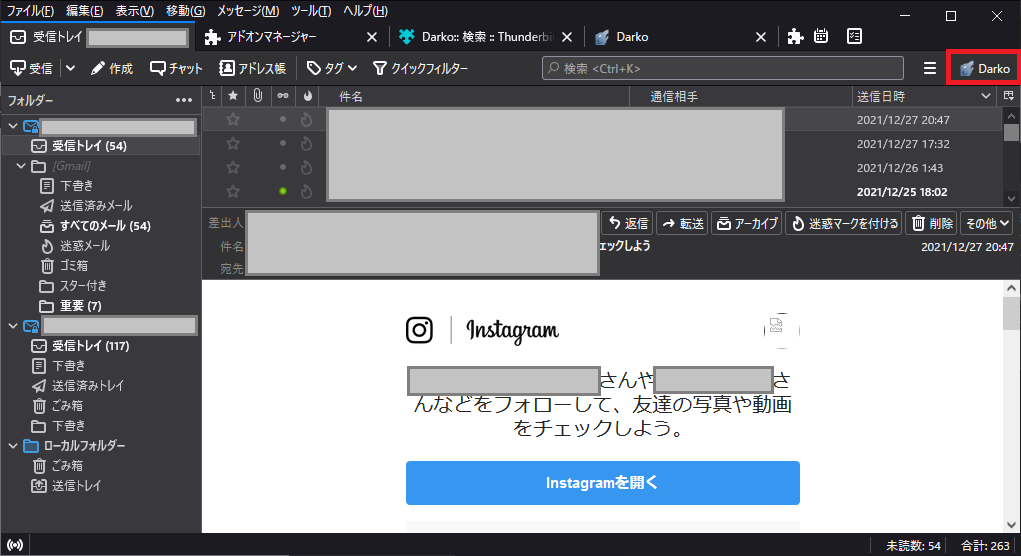Screen dimensions: 1021x556
Task: Star the message dated 2021/12/27 17:32
Action: coord(233,144)
